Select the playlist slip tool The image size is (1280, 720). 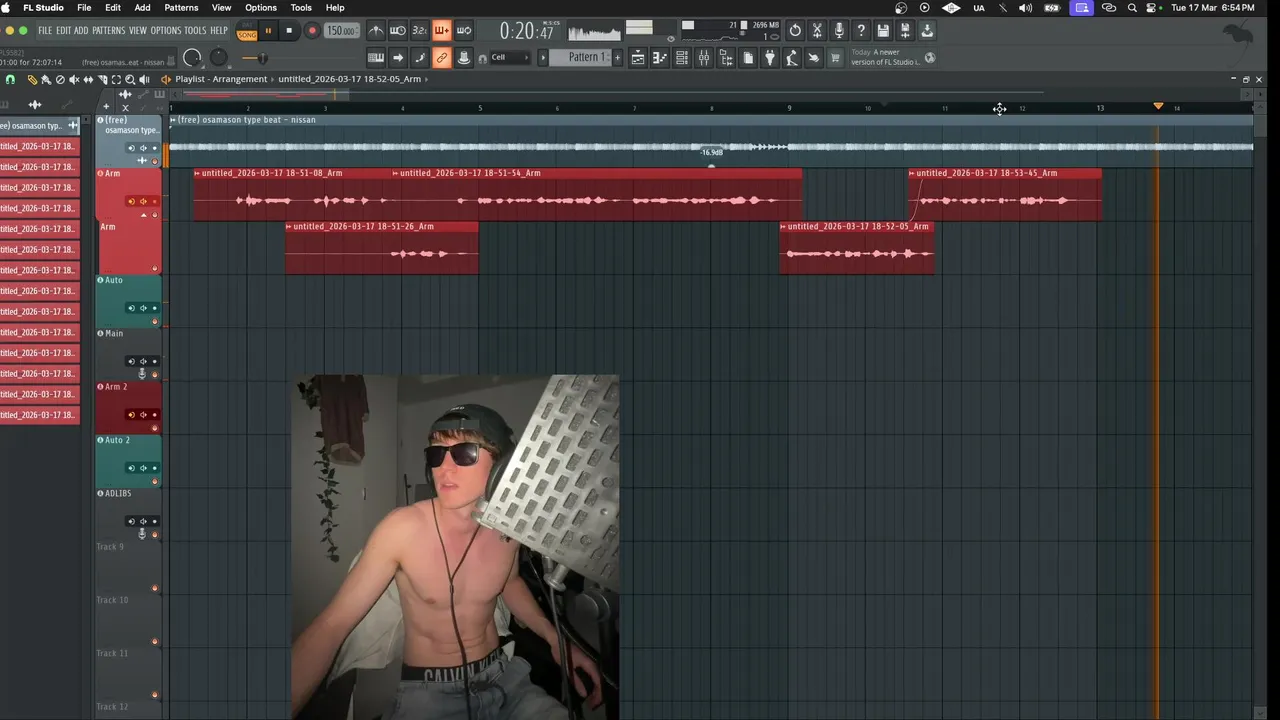(88, 79)
